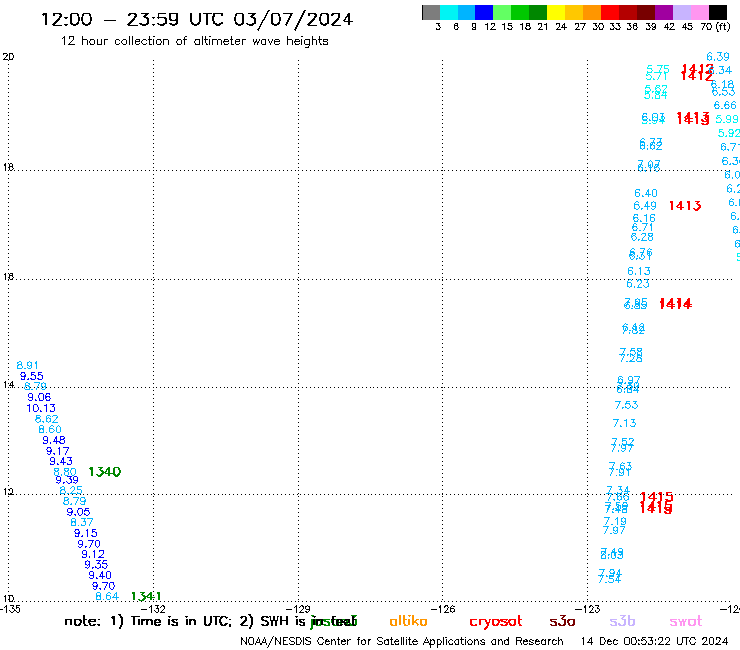Click the green time label '1340'
Viewport: 740px width, 650px height.
[105, 472]
